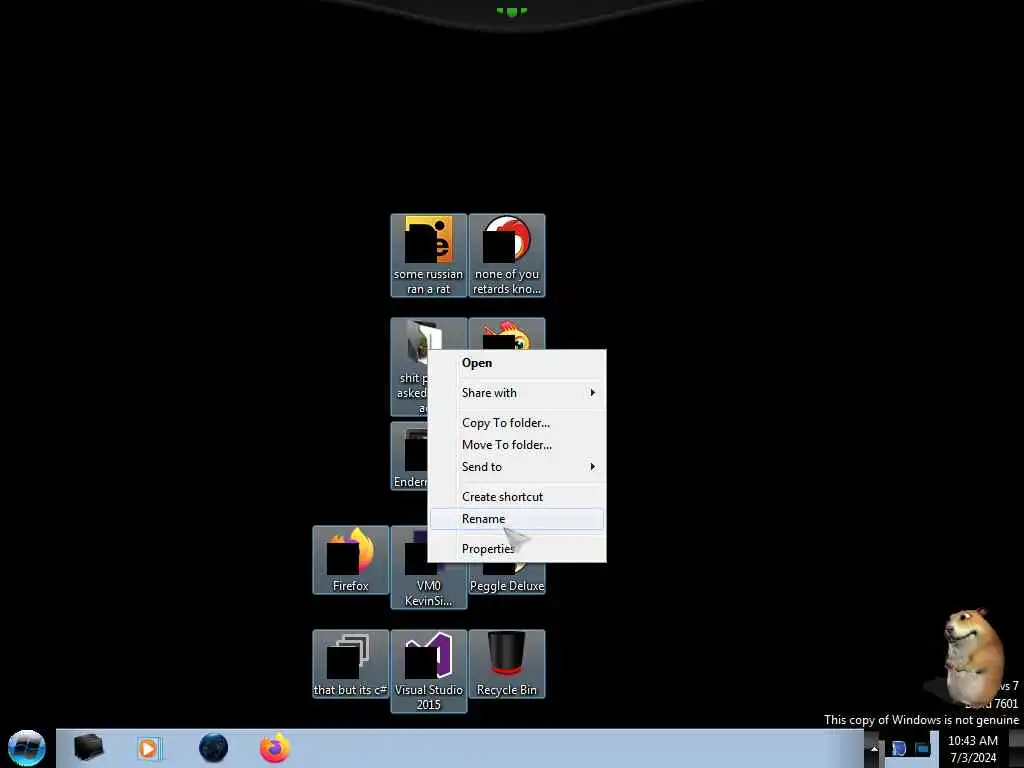Select Copy To folder... option
The width and height of the screenshot is (1024, 768).
[517, 423]
